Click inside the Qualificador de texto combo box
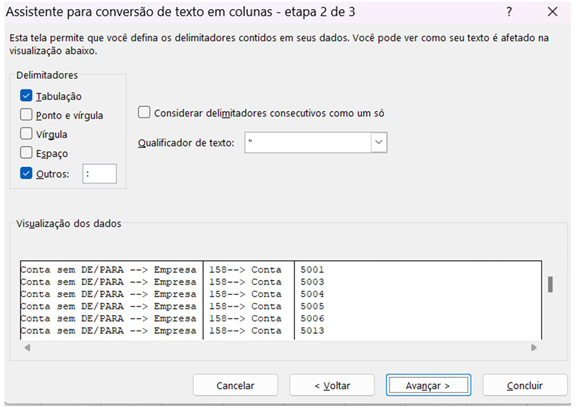This screenshot has width=577, height=410. click(308, 142)
